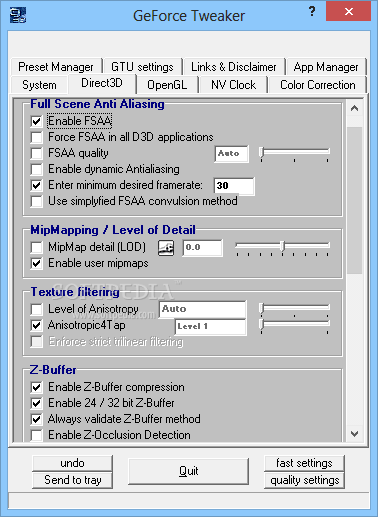
Task: Click the scrollbar up arrow
Action: point(354,108)
